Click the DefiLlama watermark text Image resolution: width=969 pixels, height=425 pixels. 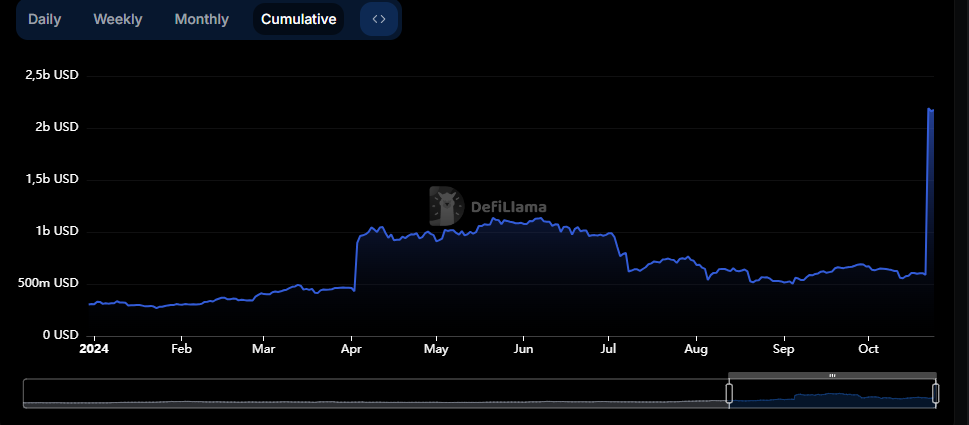pyautogui.click(x=506, y=207)
